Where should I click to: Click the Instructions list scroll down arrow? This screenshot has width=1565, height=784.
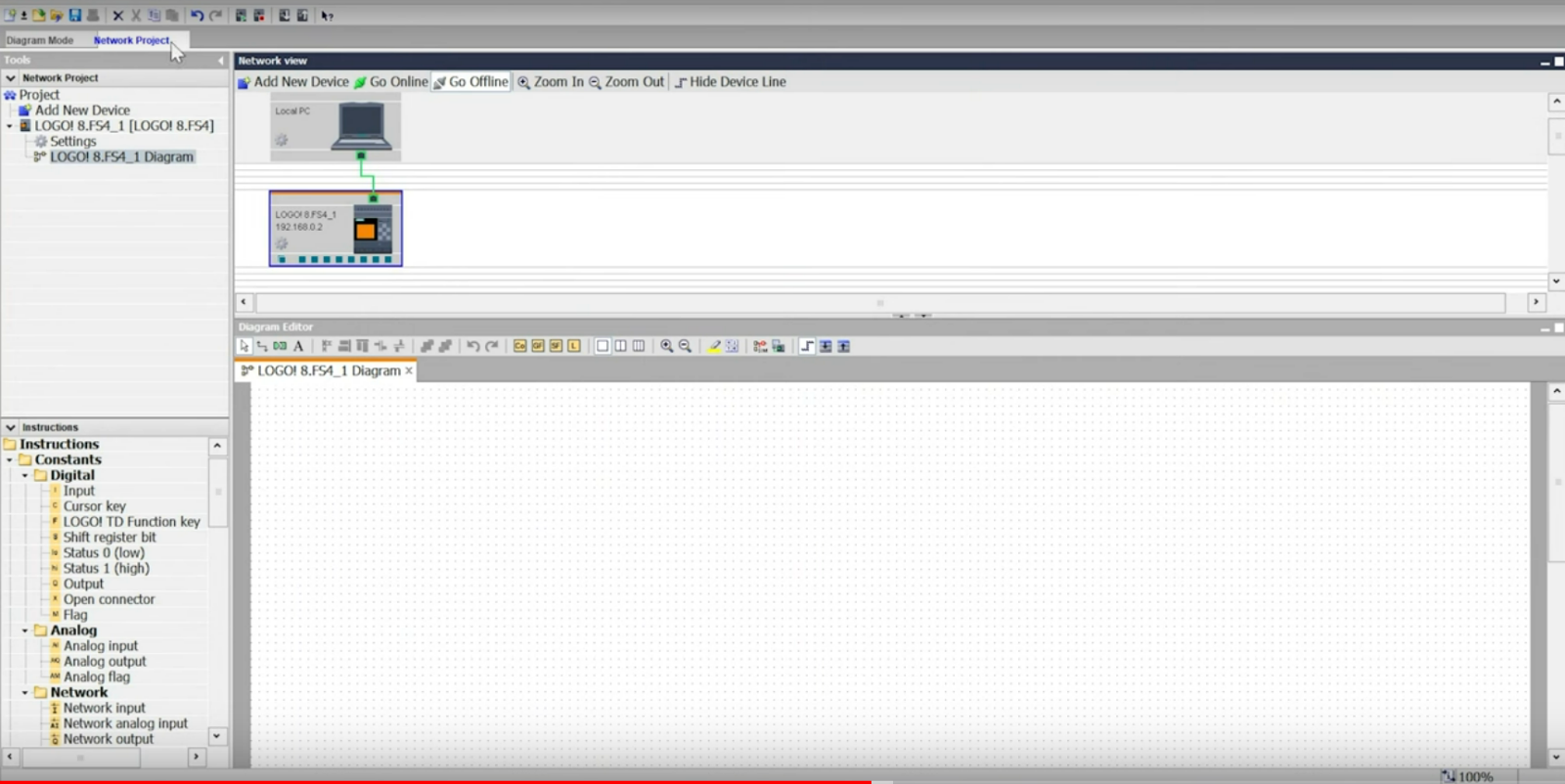(x=217, y=736)
